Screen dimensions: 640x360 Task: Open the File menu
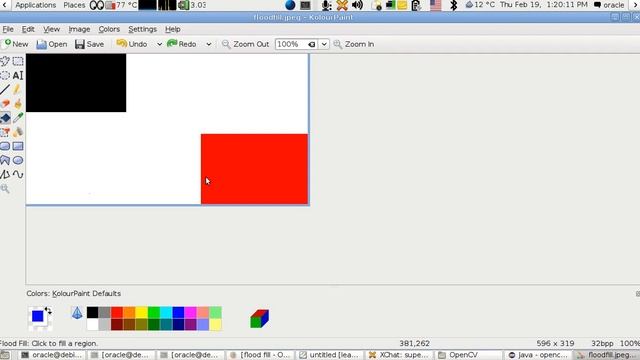tap(8, 29)
